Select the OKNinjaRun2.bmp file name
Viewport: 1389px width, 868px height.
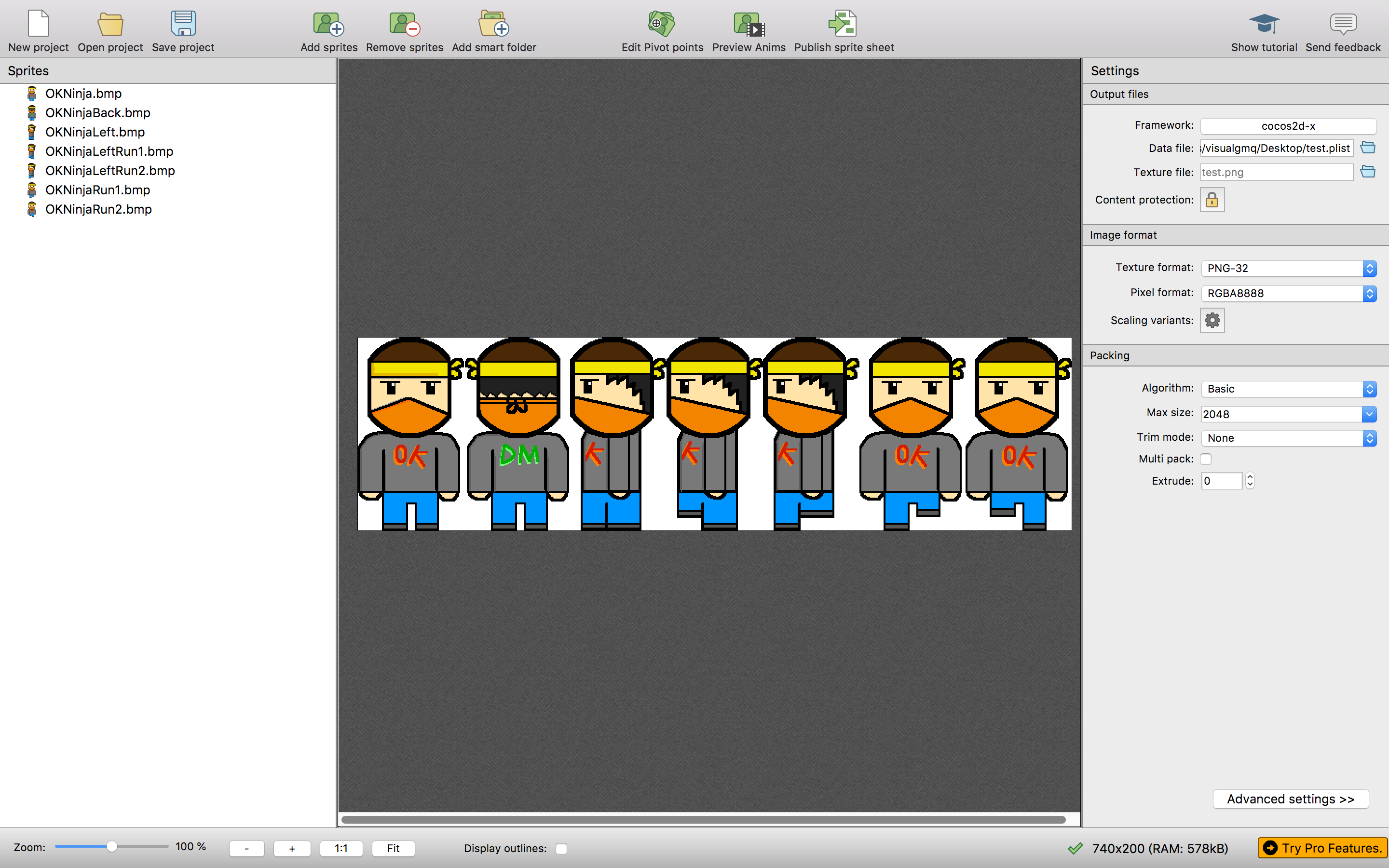[98, 209]
